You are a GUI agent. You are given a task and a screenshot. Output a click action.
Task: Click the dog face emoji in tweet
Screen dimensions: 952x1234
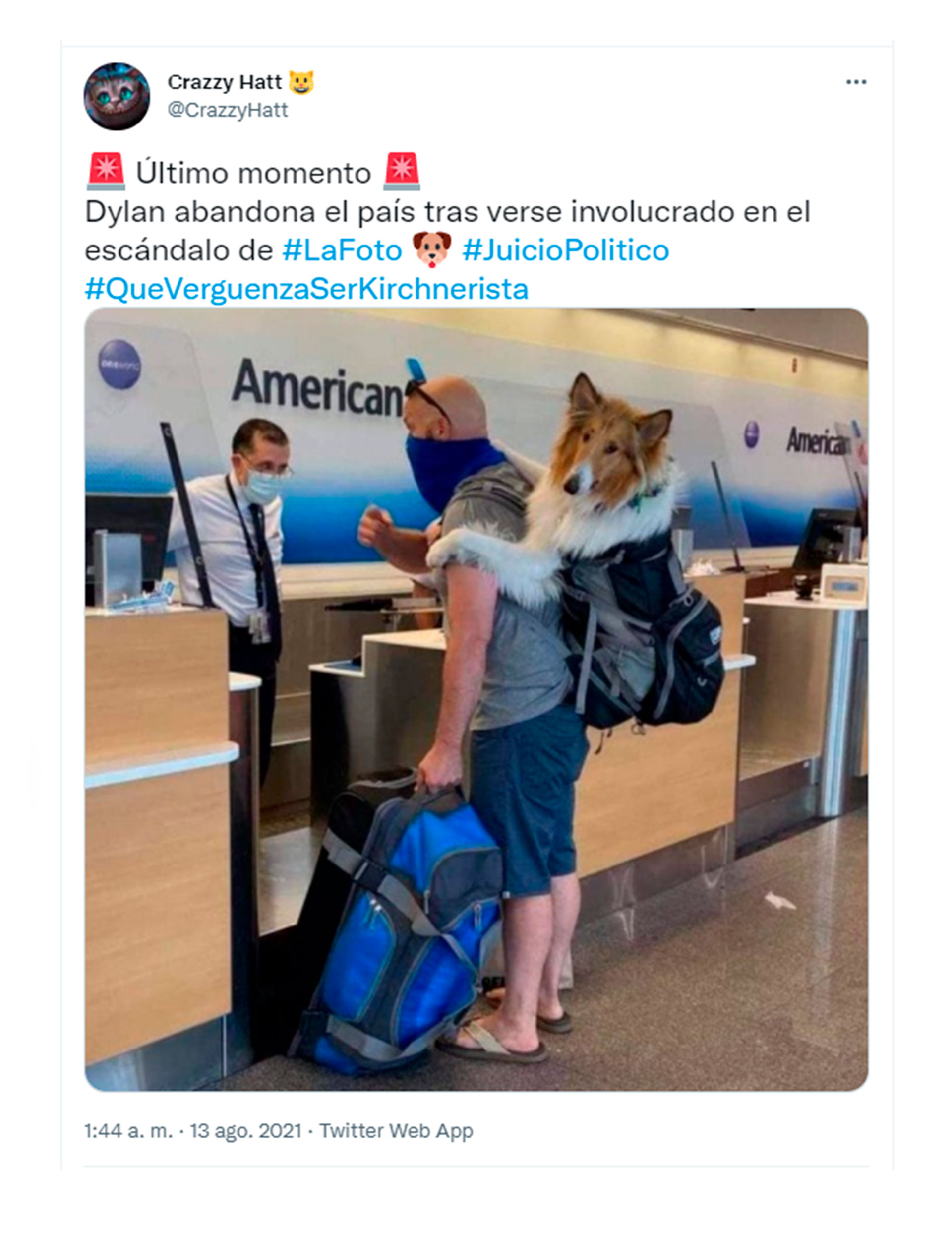pyautogui.click(x=432, y=249)
